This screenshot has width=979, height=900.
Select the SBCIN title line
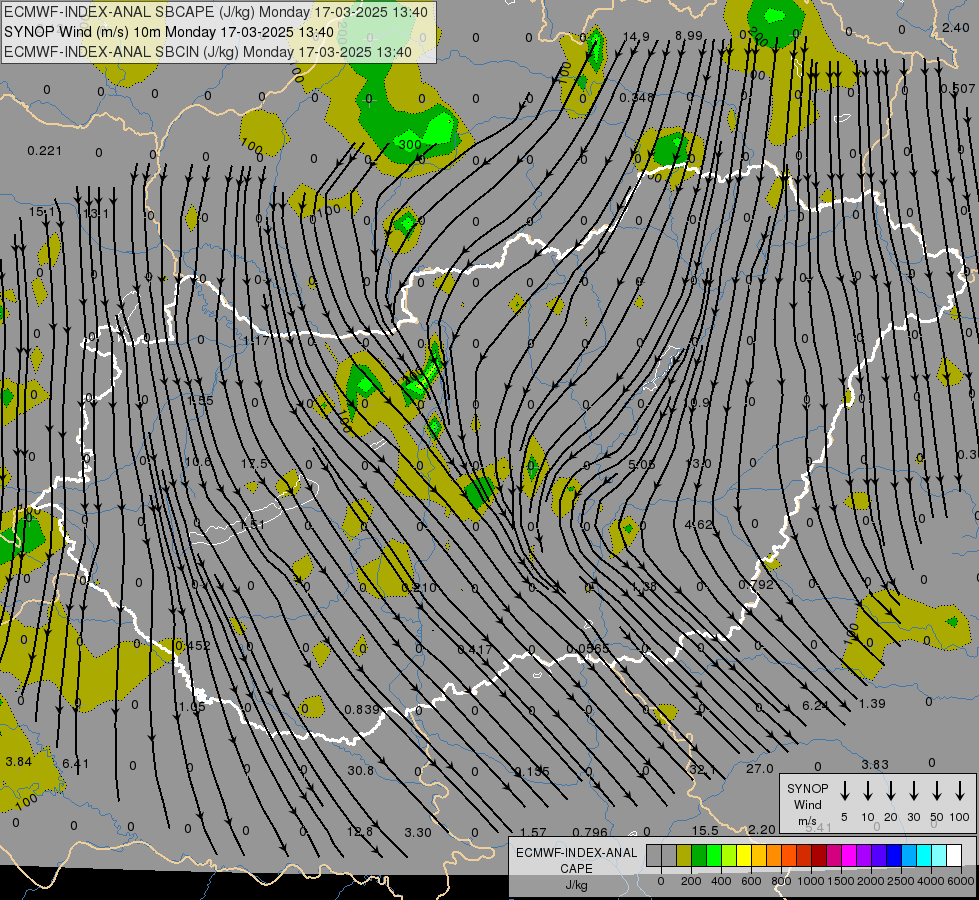[x=208, y=52]
